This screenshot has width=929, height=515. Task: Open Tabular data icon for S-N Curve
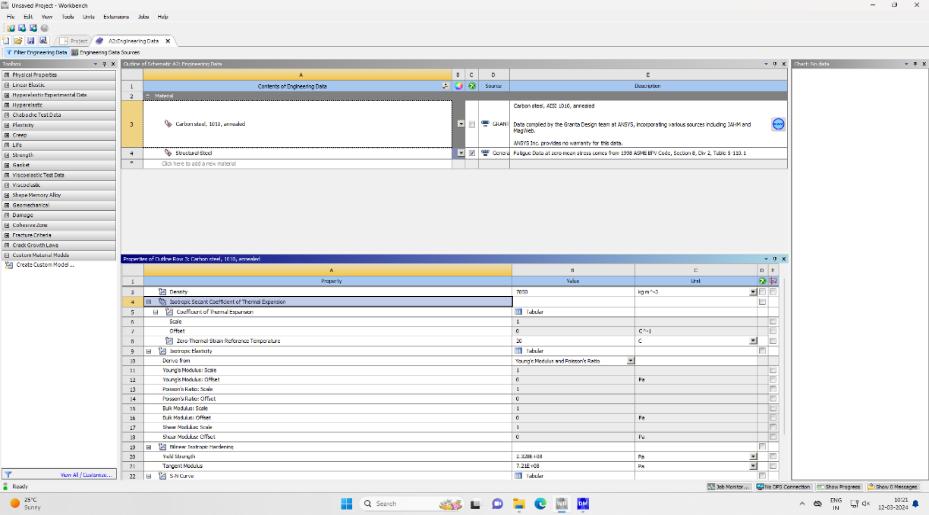[518, 476]
